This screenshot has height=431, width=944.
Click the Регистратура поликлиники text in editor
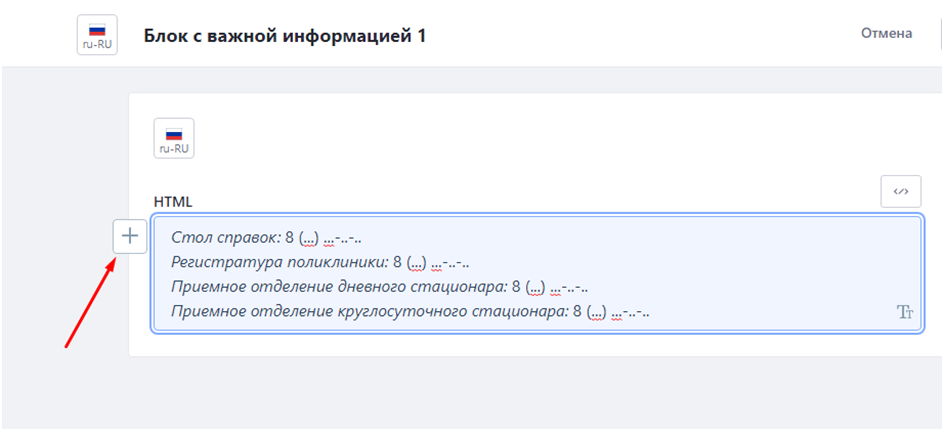pos(279,263)
